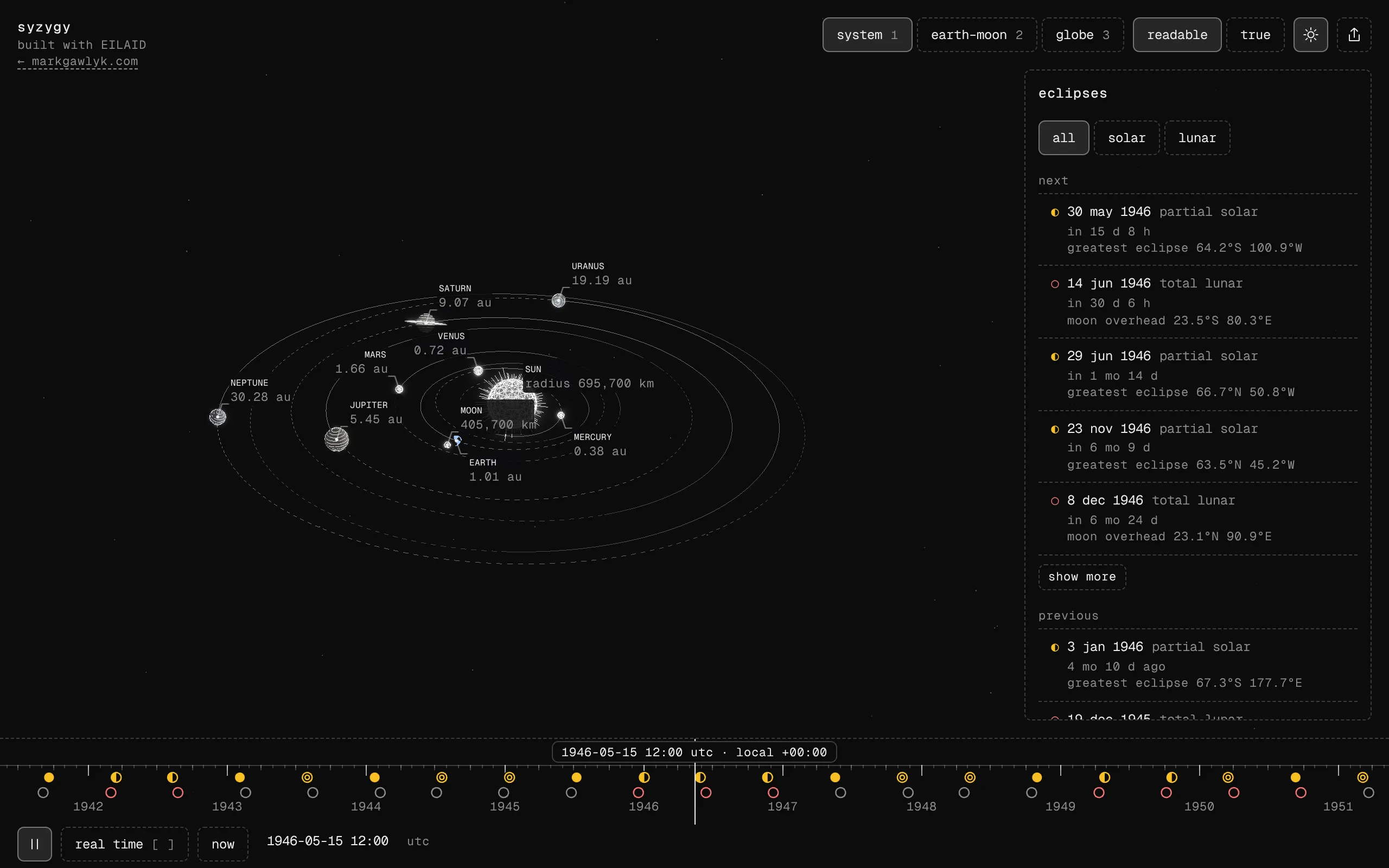
Task: Open 30 may 1946 partial solar eclipse
Action: [x=1198, y=229]
